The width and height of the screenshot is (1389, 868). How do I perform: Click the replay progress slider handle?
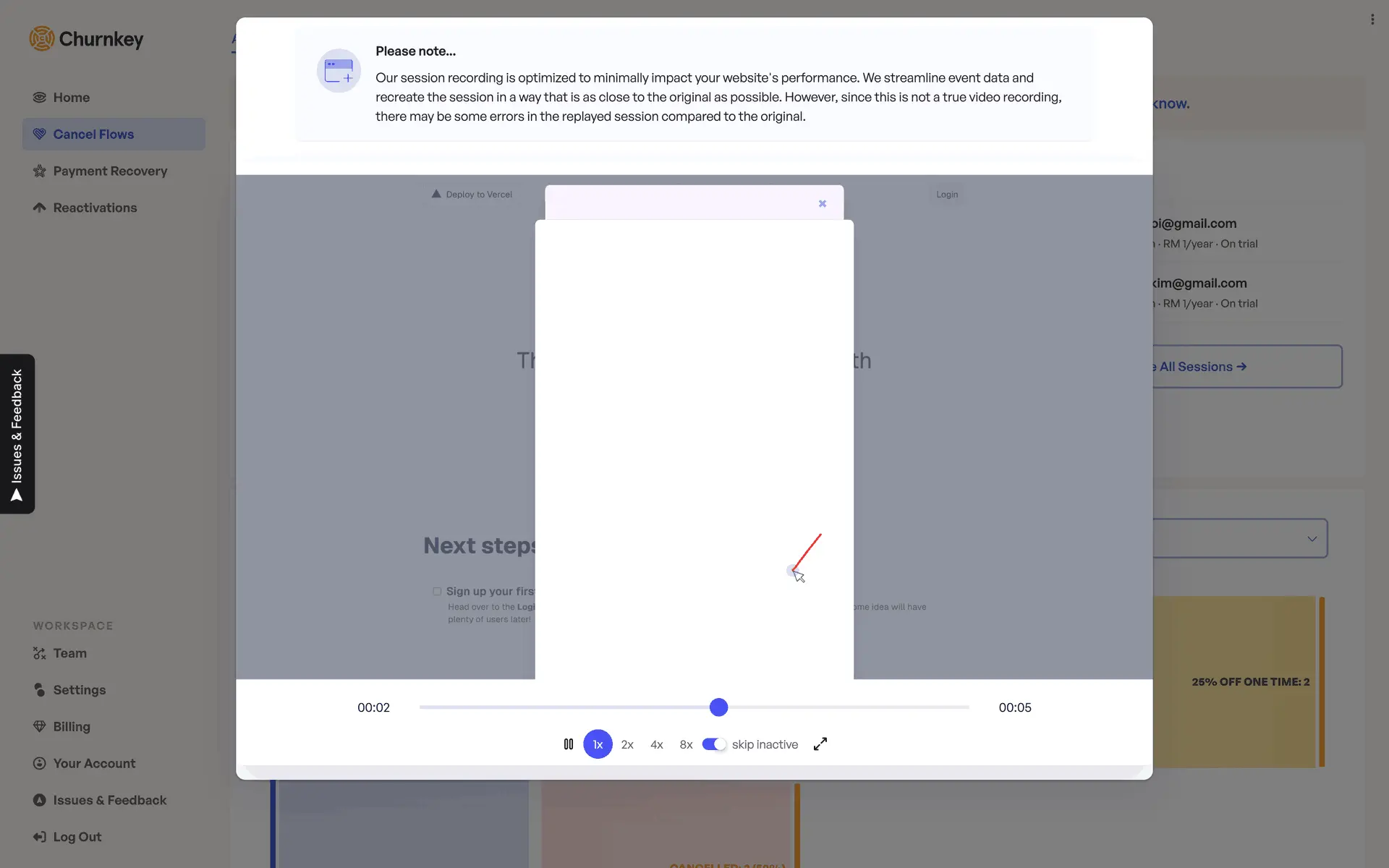[x=718, y=707]
